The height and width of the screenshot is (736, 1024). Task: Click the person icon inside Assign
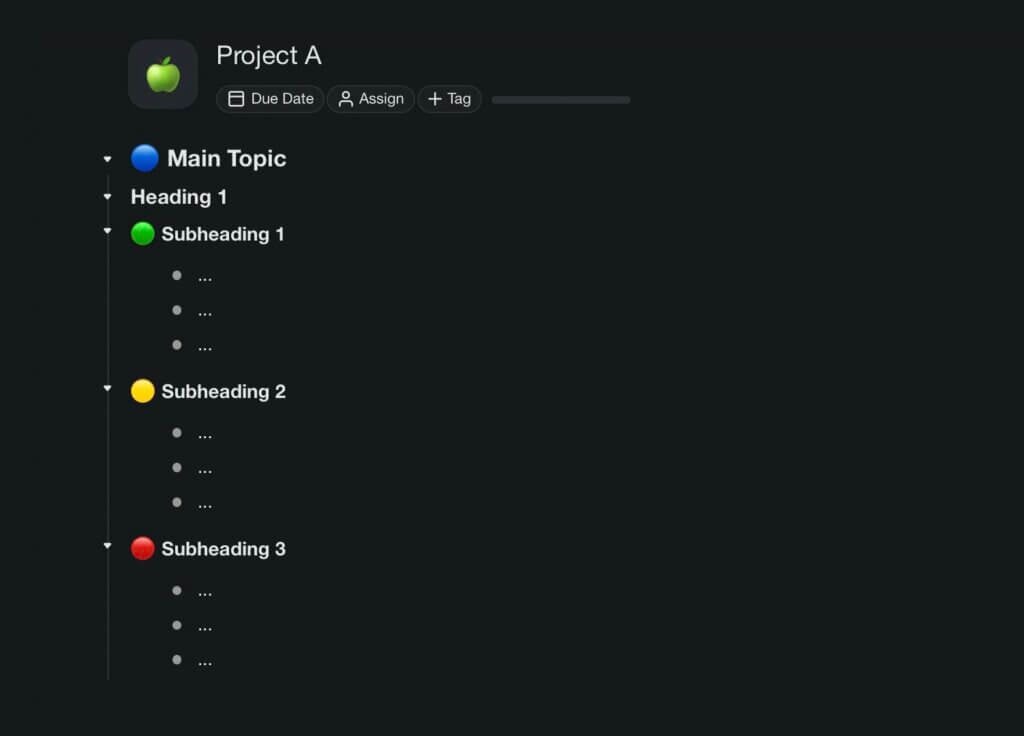(x=344, y=98)
